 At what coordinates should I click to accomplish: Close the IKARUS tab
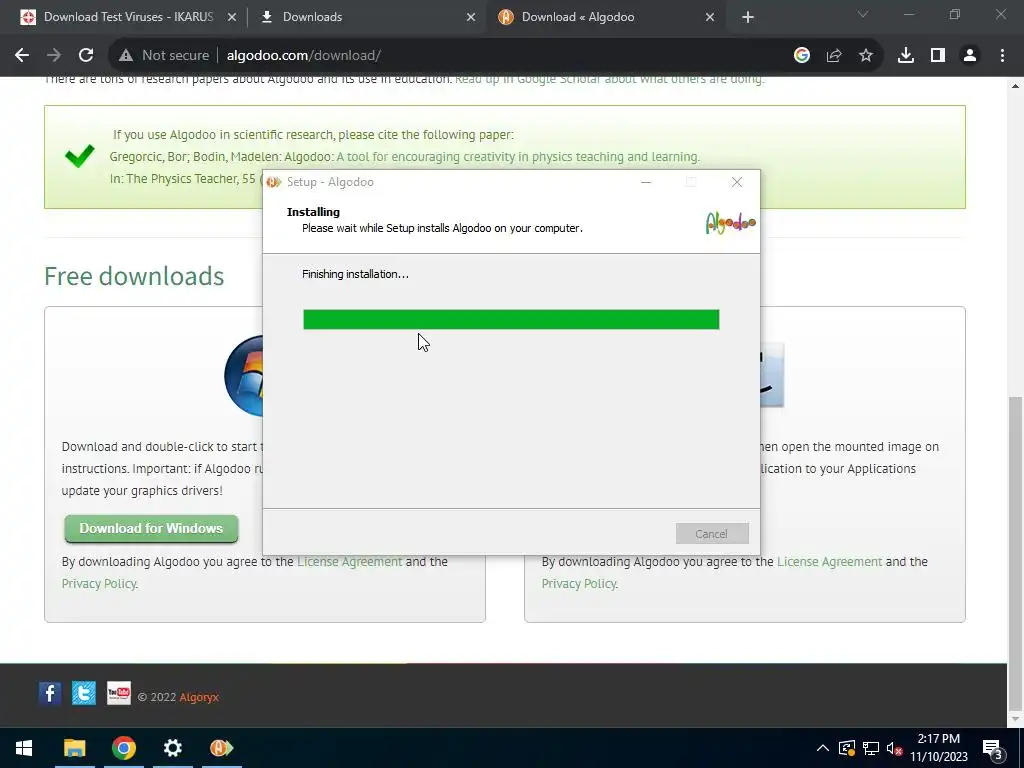(x=232, y=18)
